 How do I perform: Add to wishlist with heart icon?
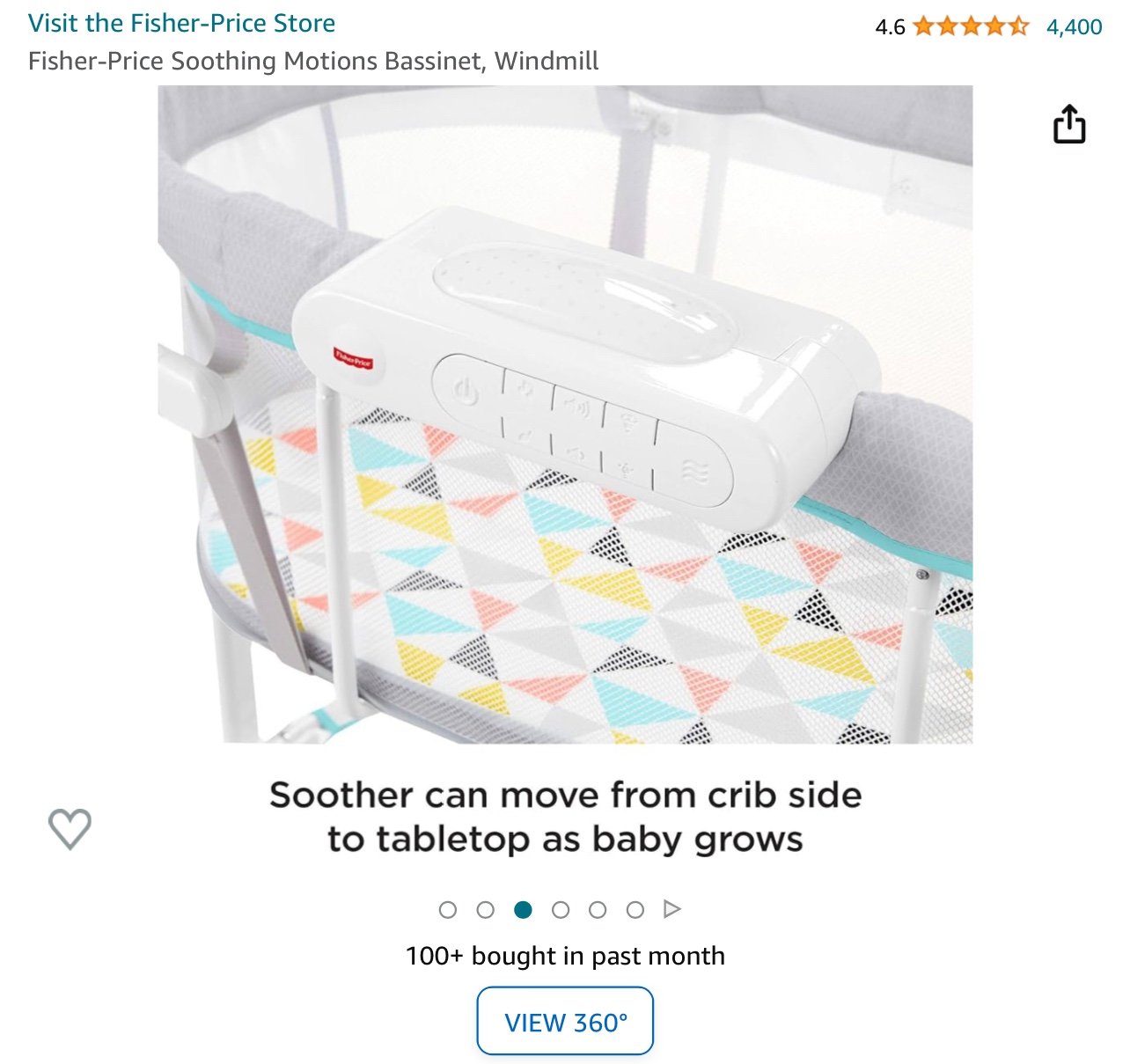point(70,828)
